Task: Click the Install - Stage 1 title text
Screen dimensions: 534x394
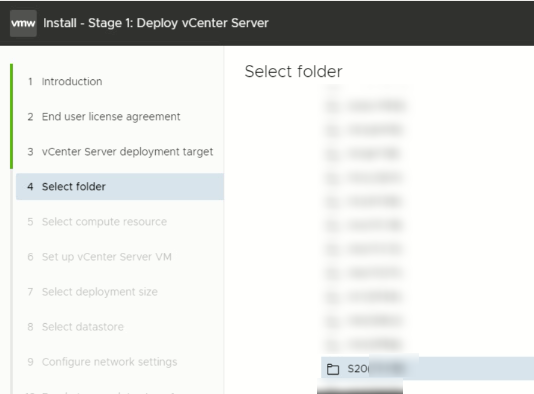Action: point(156,23)
